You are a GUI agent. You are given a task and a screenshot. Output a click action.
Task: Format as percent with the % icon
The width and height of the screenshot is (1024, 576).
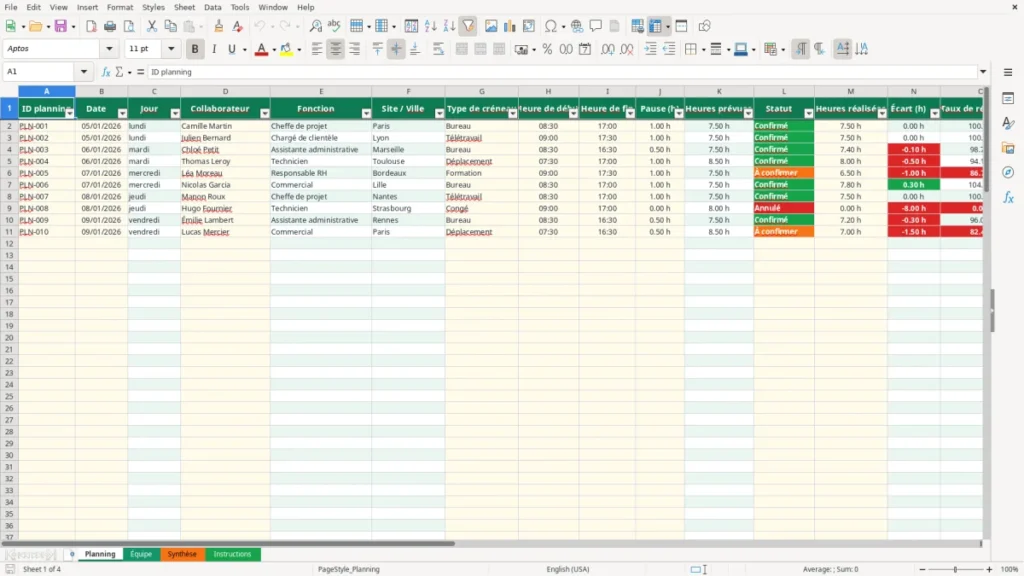(547, 49)
